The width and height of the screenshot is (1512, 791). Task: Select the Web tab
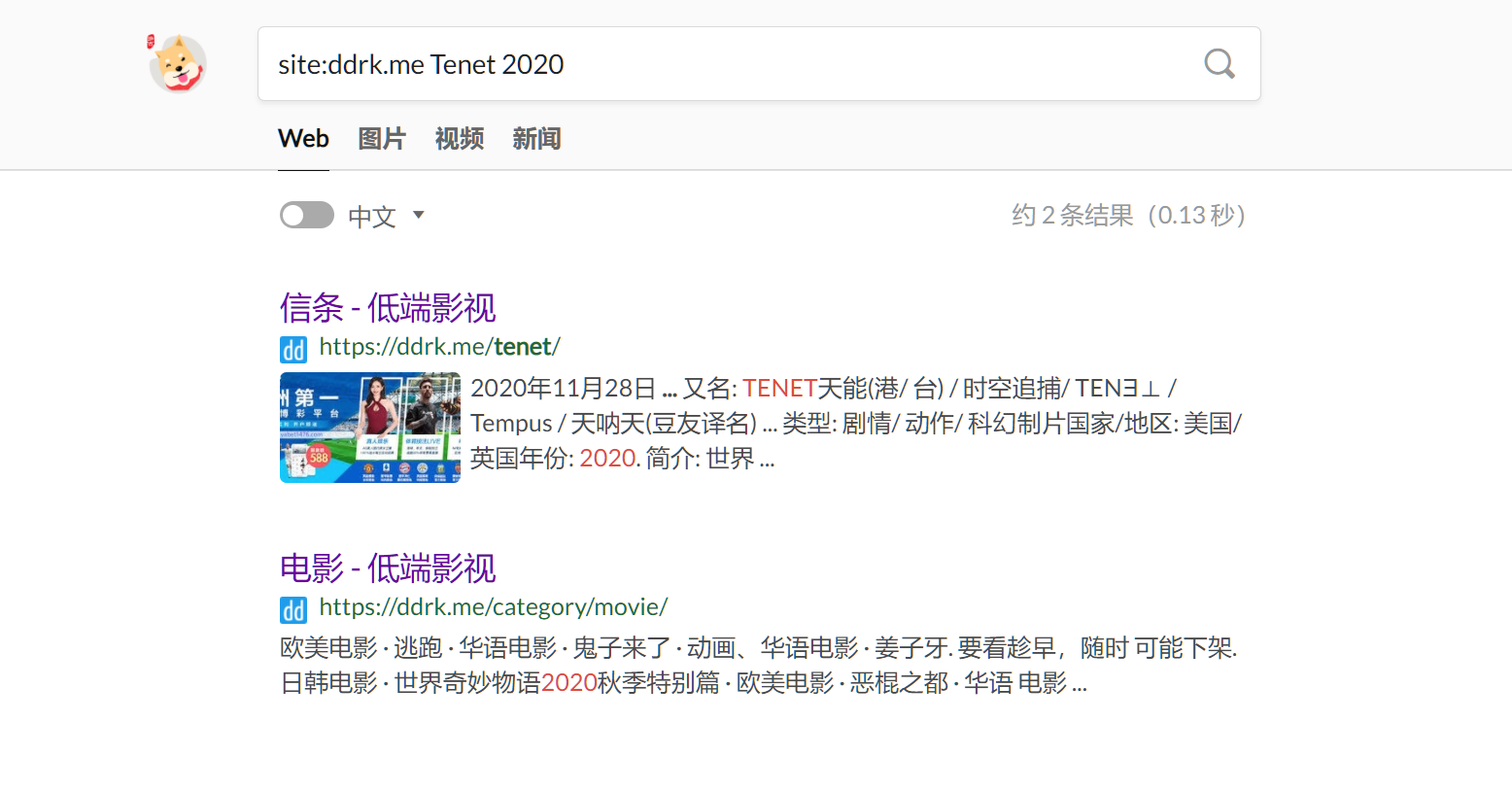click(303, 139)
